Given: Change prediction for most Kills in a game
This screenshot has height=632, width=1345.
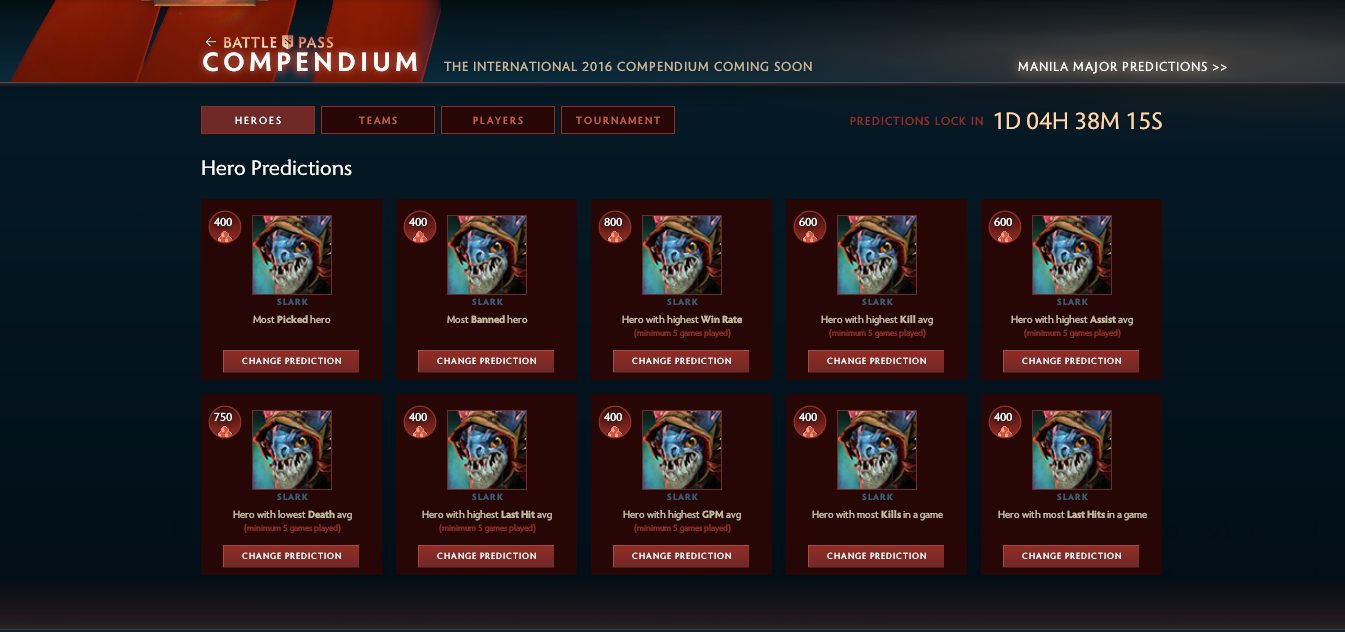Looking at the screenshot, I should coord(876,556).
